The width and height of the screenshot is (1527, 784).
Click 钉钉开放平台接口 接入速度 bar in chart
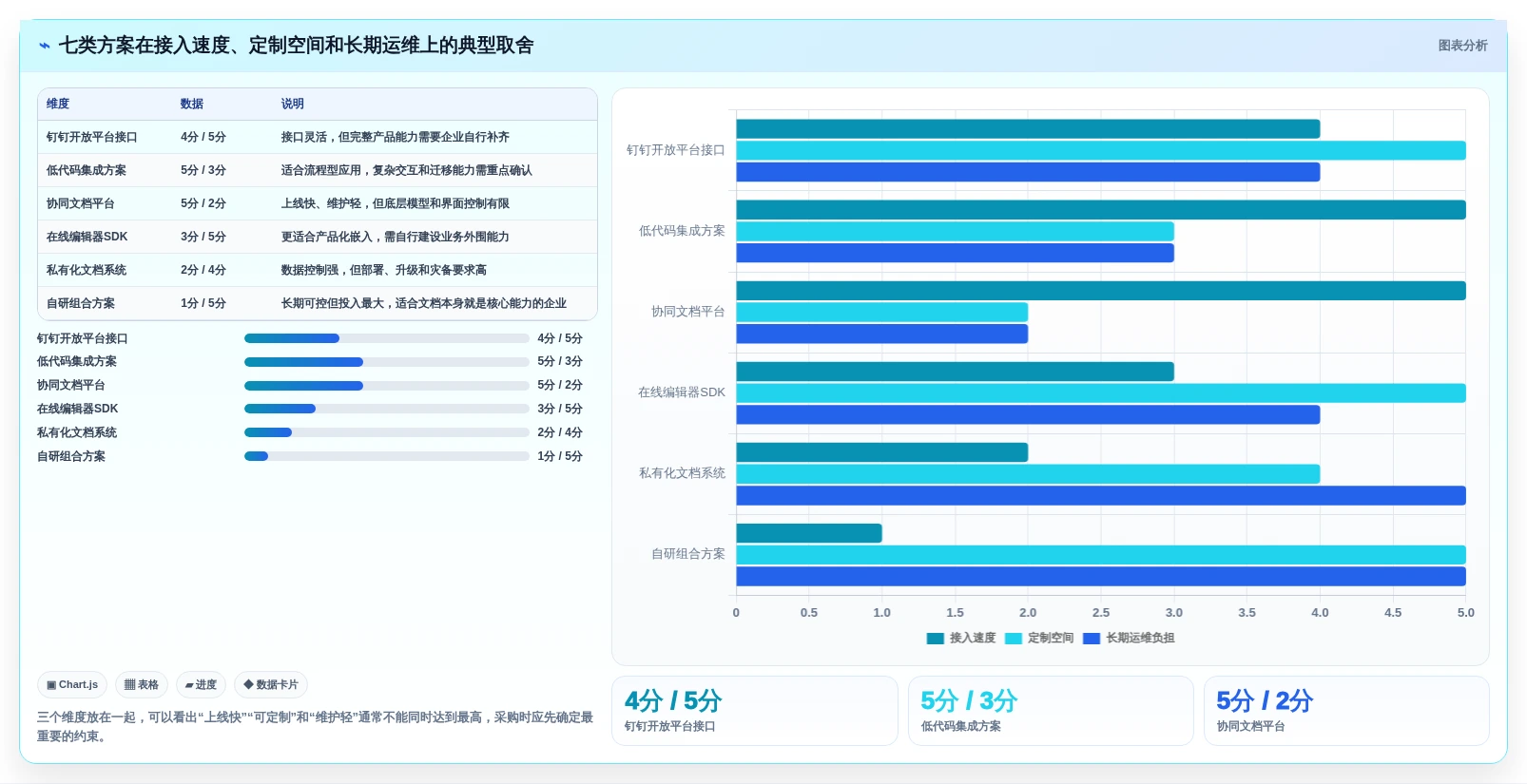click(1028, 129)
